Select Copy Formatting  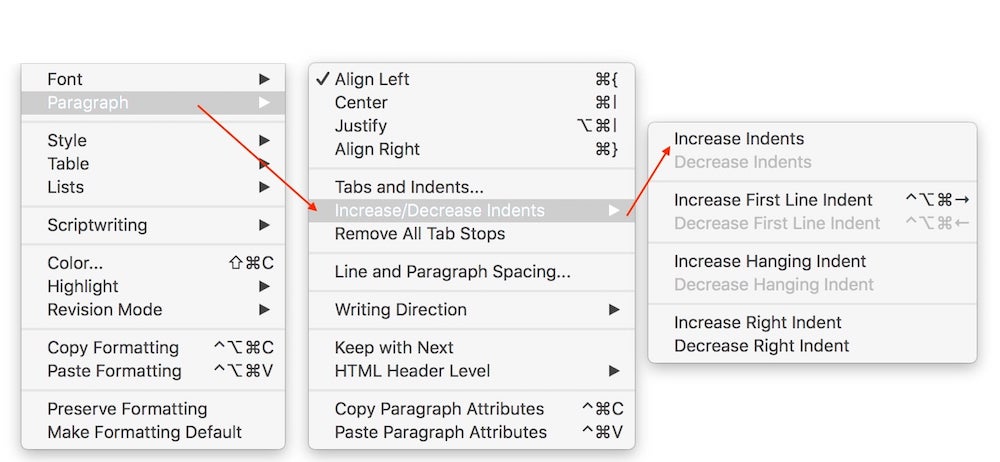(113, 348)
